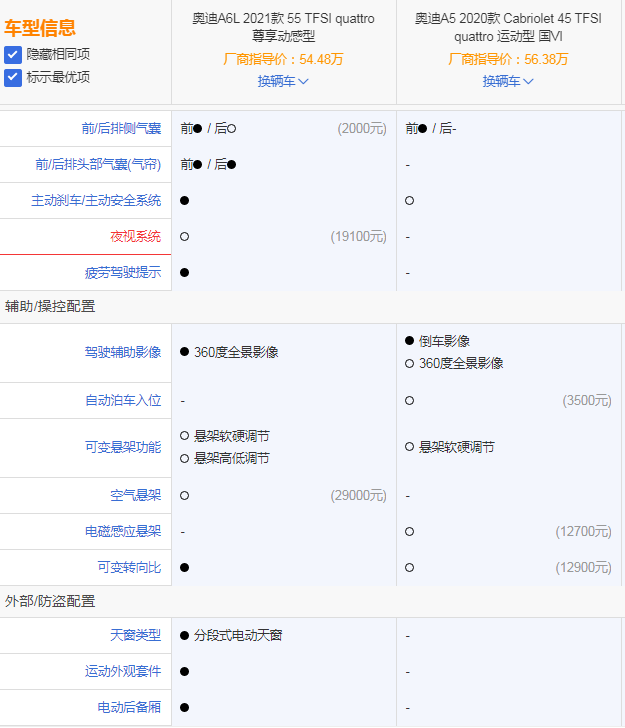Open the 天窗类型 feature link
Viewport: 625px width, 728px height.
pos(135,635)
